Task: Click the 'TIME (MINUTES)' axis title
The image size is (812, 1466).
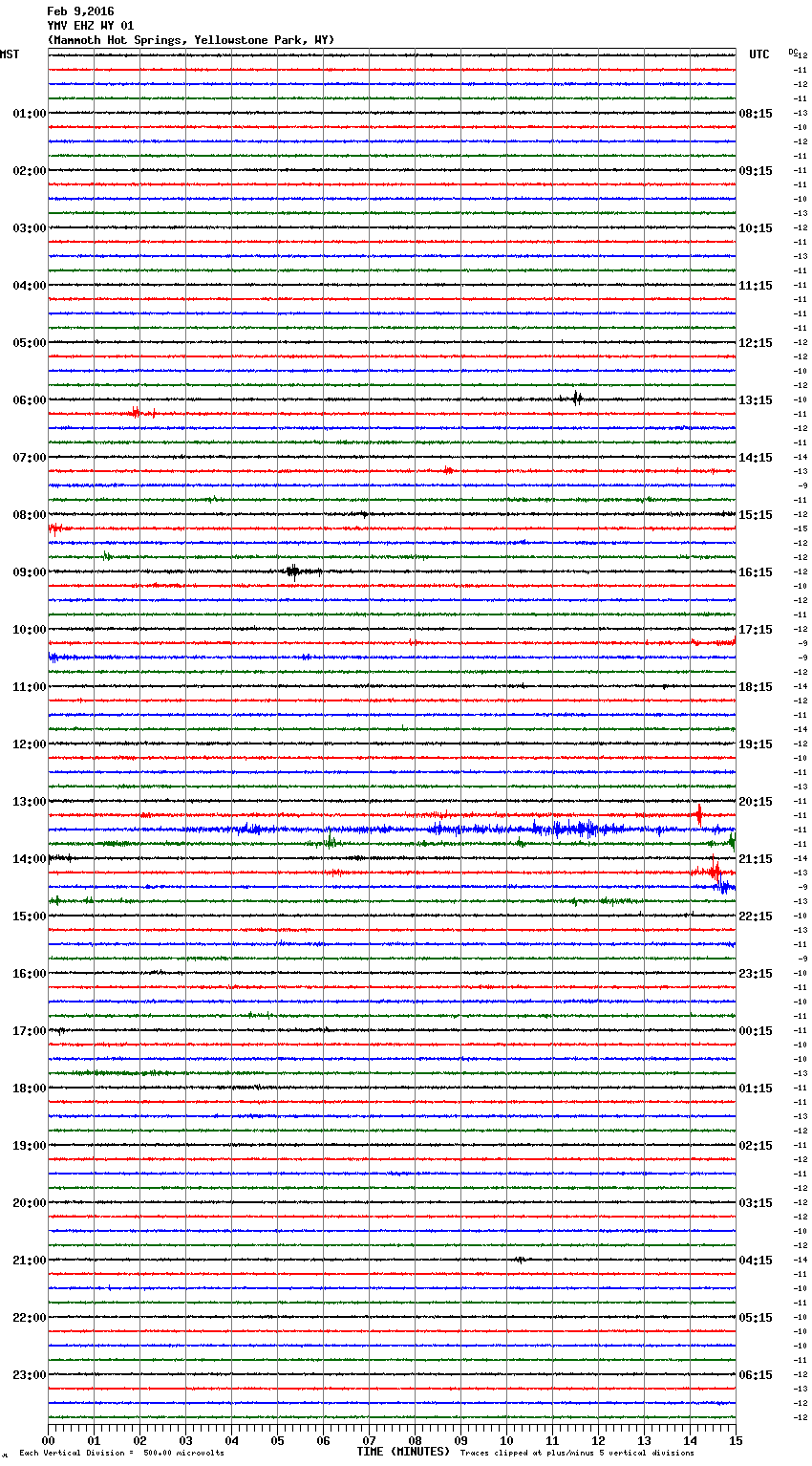Action: click(x=403, y=1452)
